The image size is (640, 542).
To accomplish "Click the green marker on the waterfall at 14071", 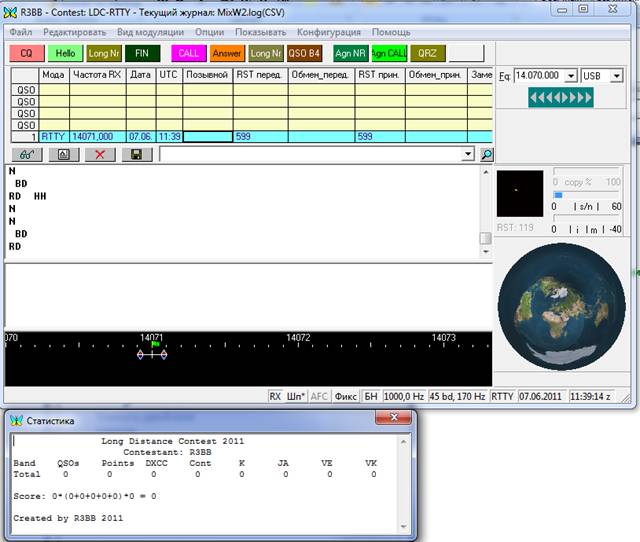I will (154, 343).
